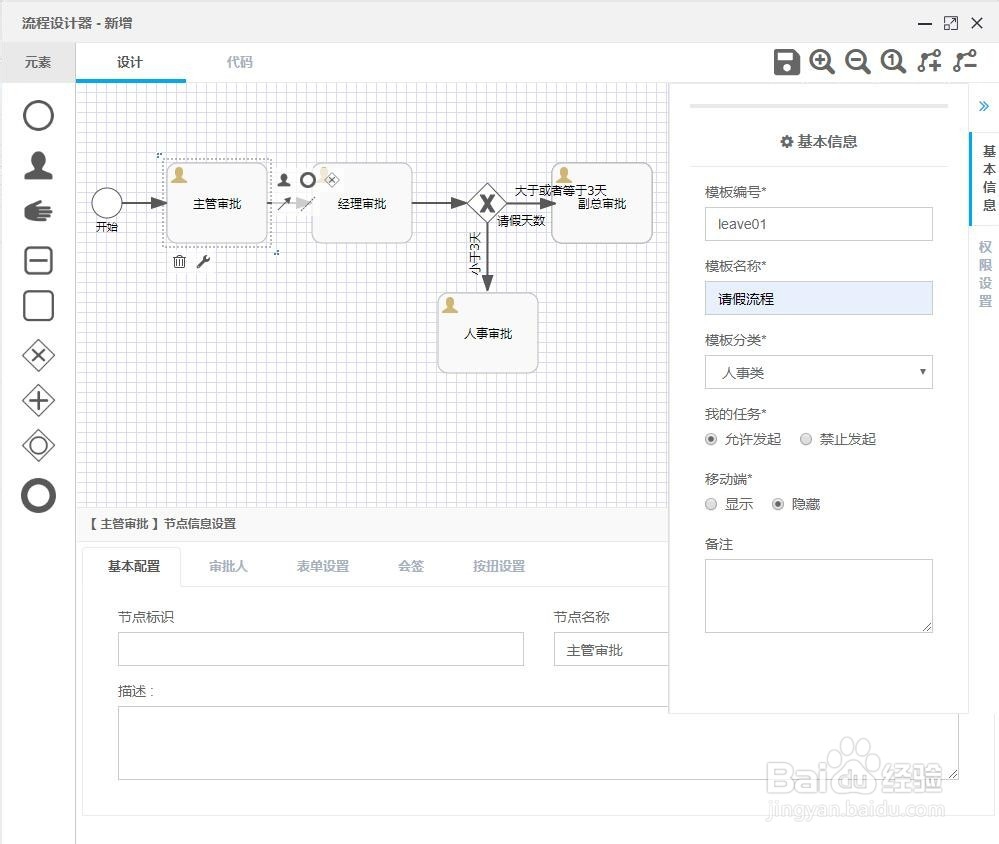This screenshot has width=999, height=844.
Task: Click the trash icon under 主管审批 node
Action: click(x=179, y=261)
